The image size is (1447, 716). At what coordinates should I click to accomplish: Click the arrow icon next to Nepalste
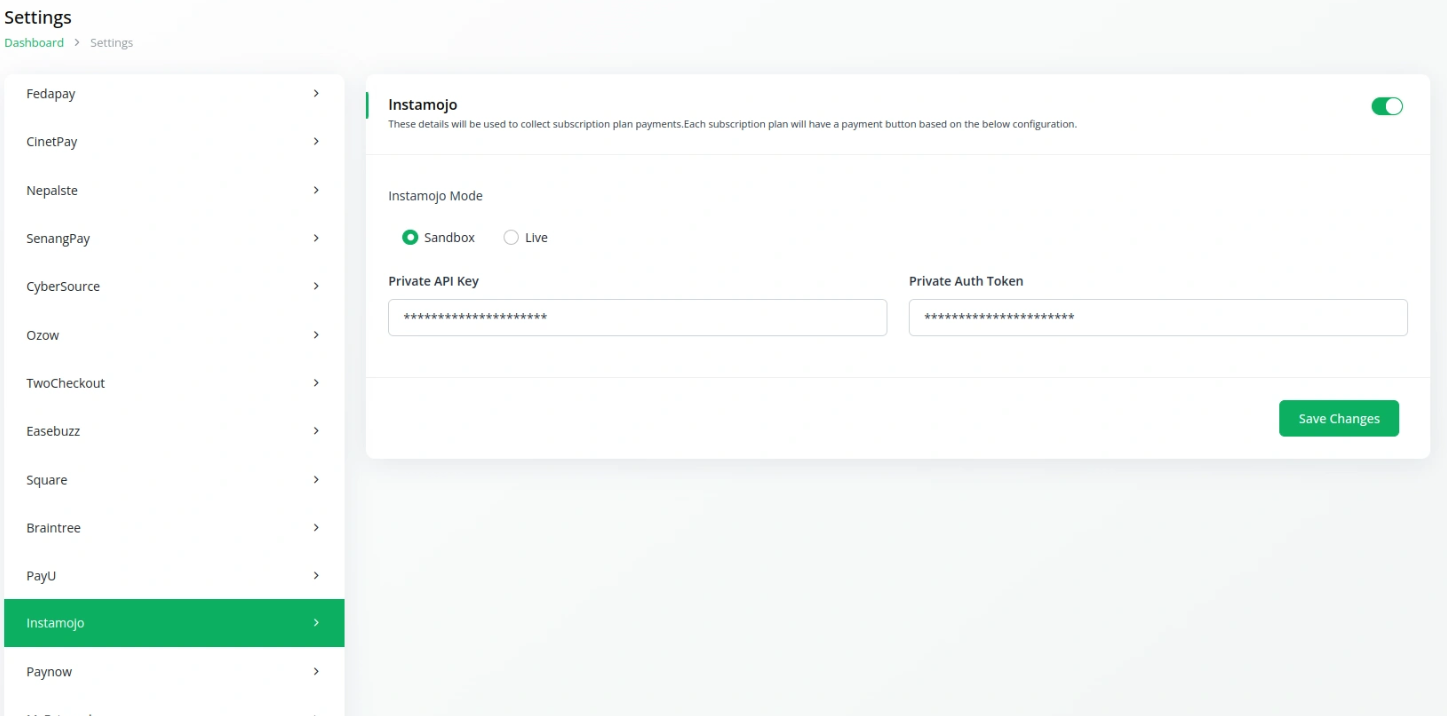(316, 190)
